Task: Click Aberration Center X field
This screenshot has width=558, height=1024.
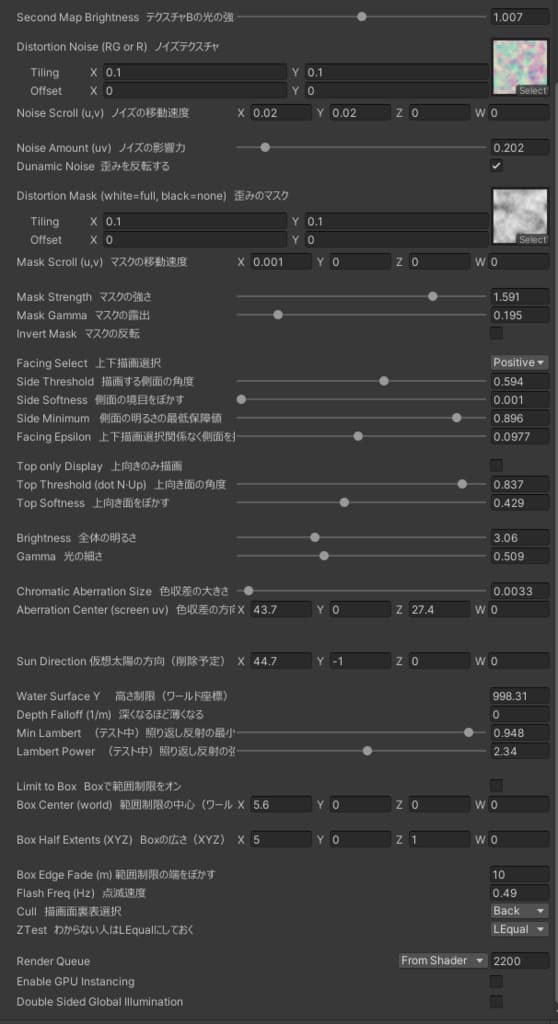Action: point(281,609)
